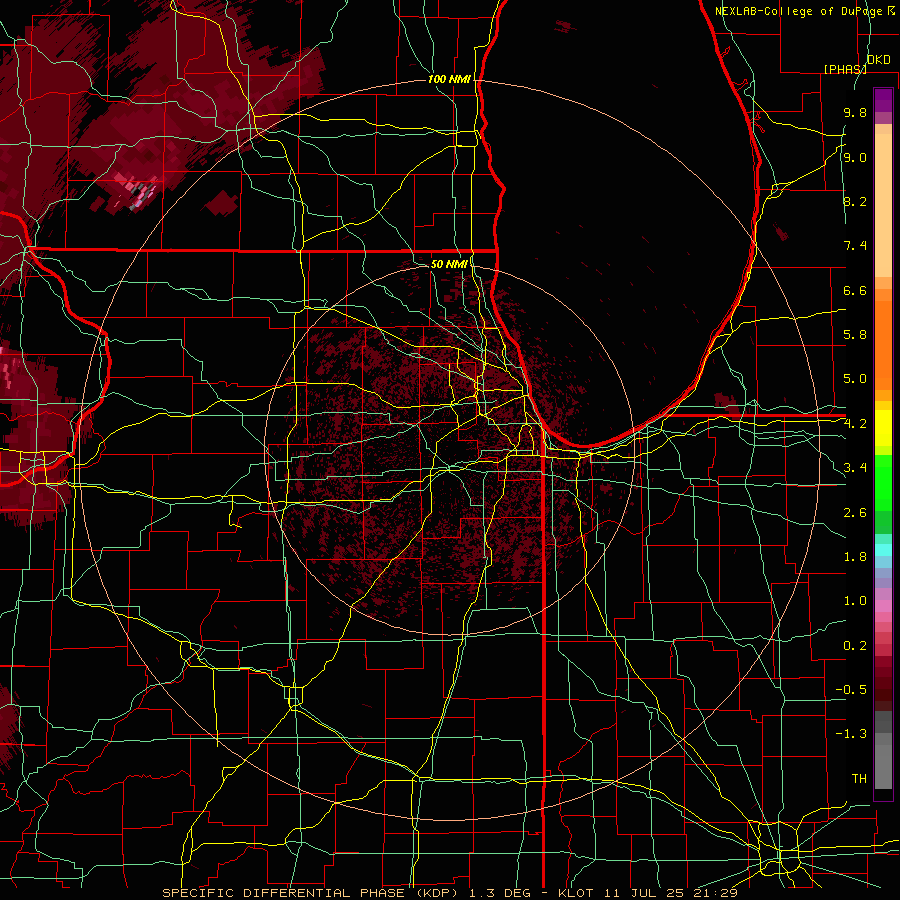Click the [PHAS] legend heading
This screenshot has height=900, width=900.
click(x=845, y=69)
